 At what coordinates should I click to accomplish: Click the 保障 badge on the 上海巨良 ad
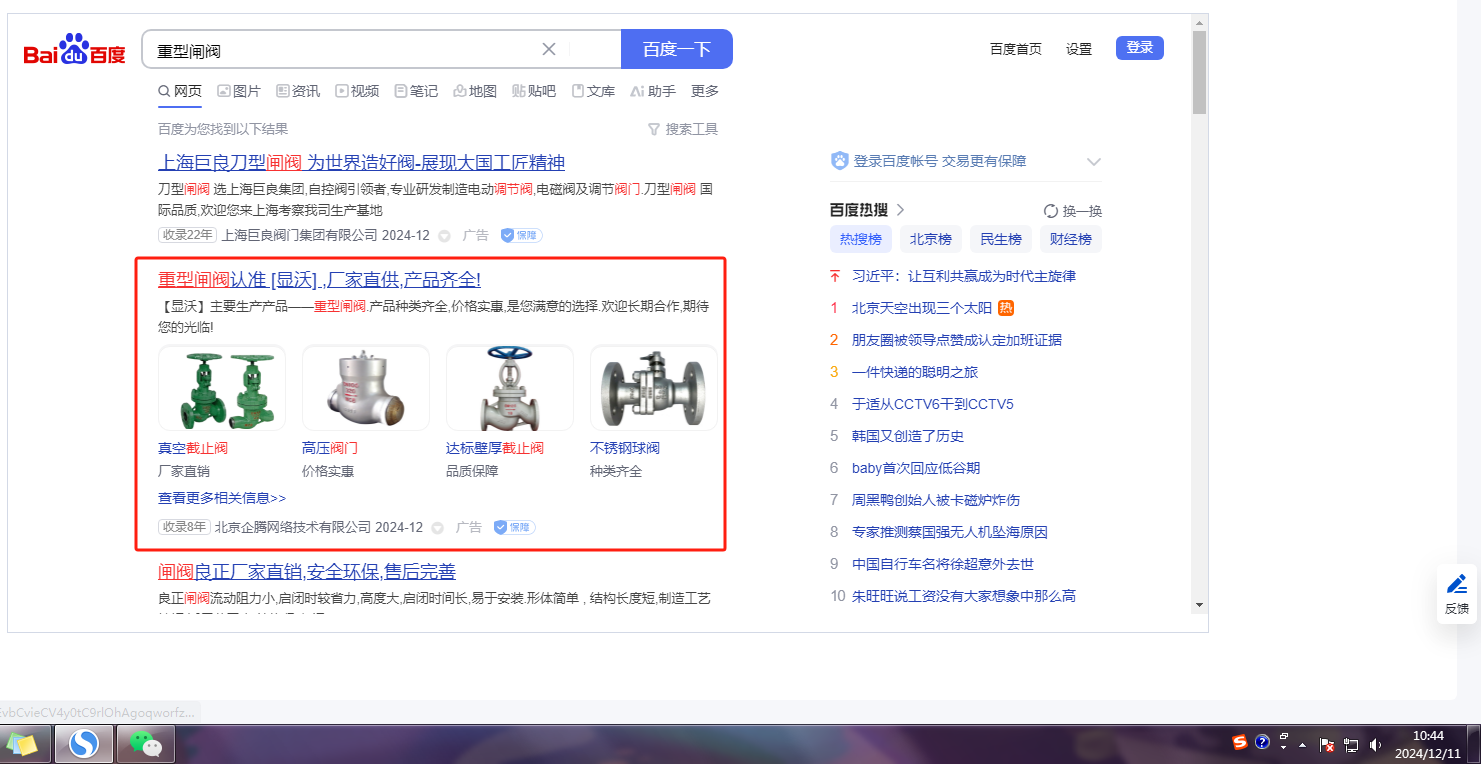point(520,235)
